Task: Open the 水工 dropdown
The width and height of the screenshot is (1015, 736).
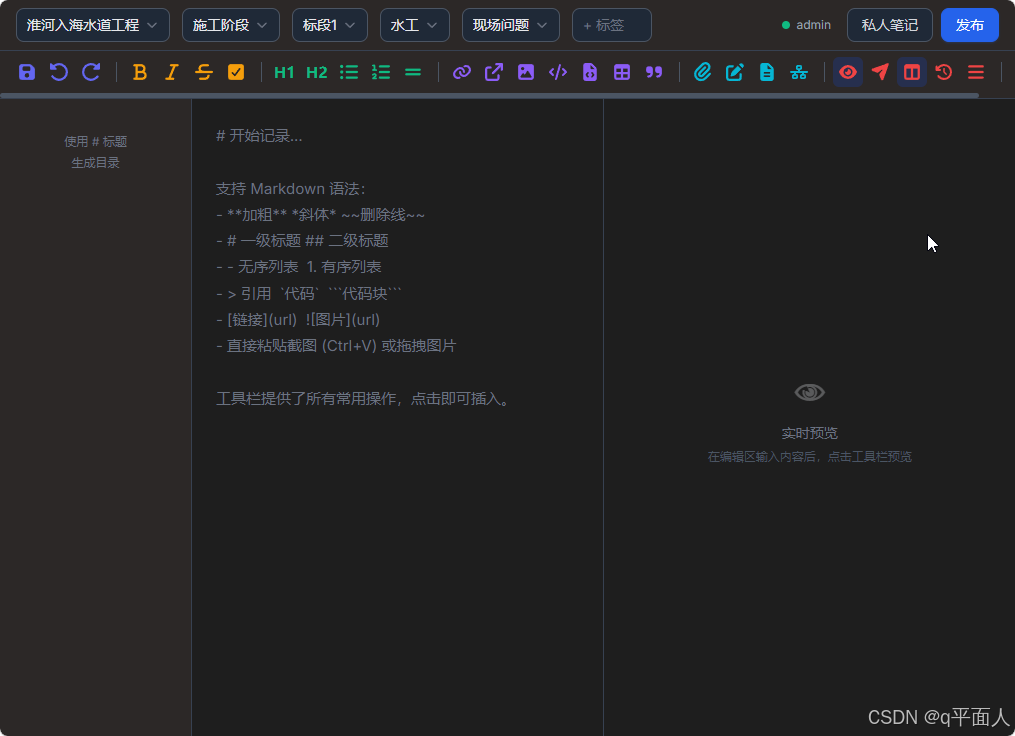Action: (414, 25)
